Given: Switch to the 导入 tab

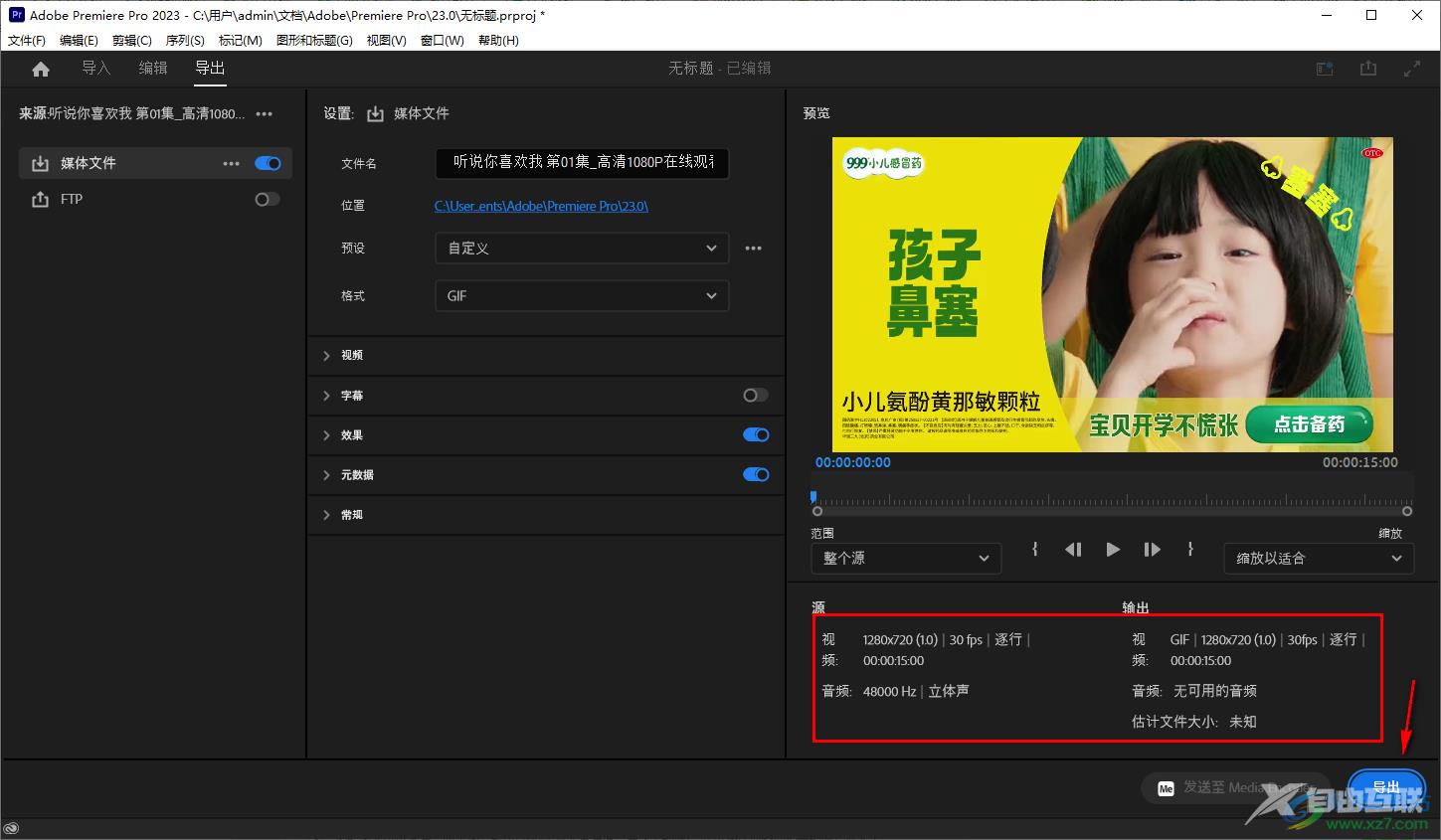Looking at the screenshot, I should point(95,68).
